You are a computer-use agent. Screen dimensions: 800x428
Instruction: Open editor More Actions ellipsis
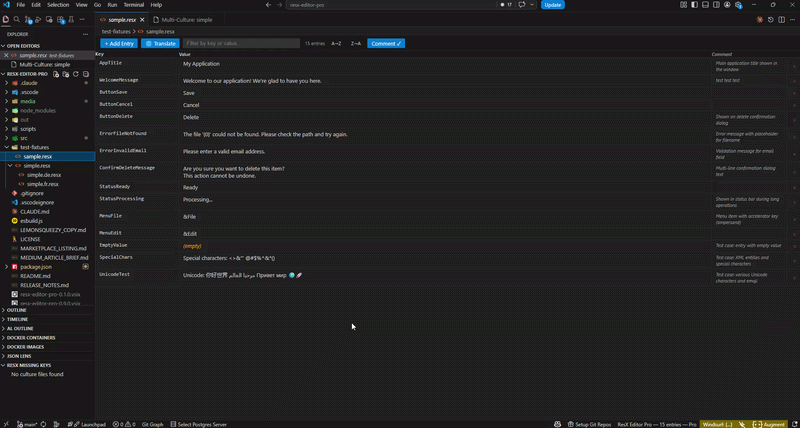coord(792,19)
